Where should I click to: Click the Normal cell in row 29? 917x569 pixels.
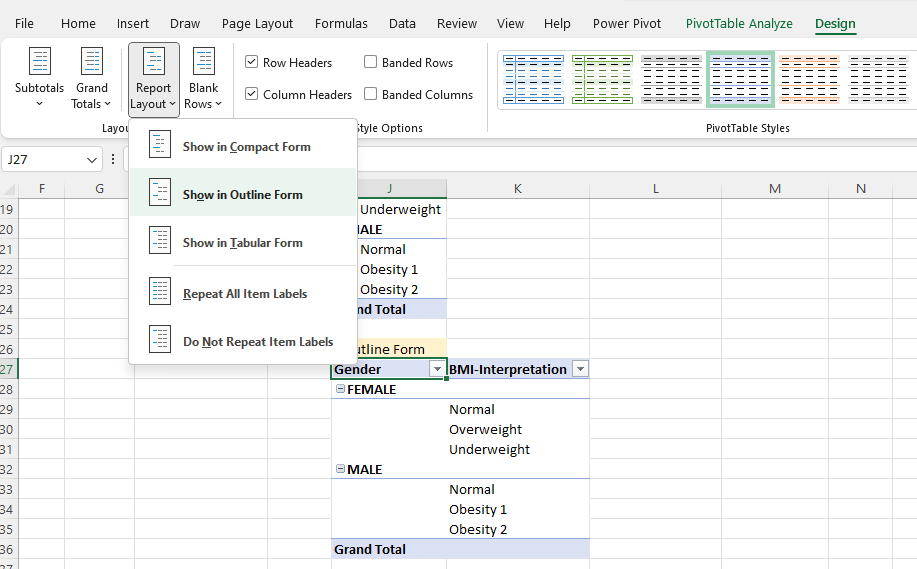(518, 409)
